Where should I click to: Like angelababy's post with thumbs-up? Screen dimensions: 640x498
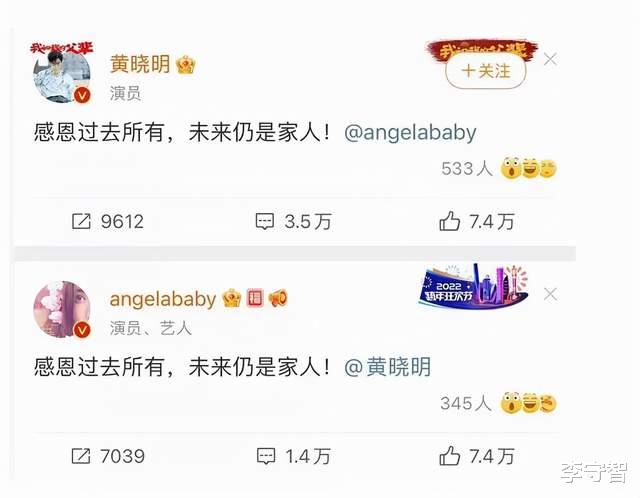(x=476, y=456)
